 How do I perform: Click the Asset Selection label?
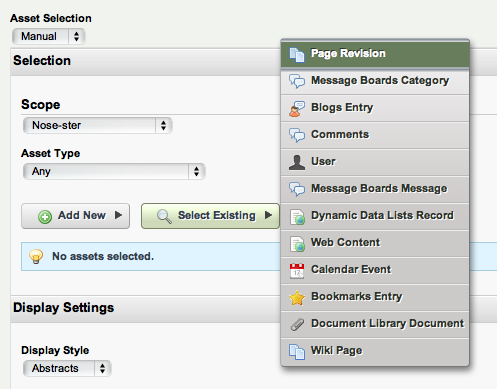[51, 18]
